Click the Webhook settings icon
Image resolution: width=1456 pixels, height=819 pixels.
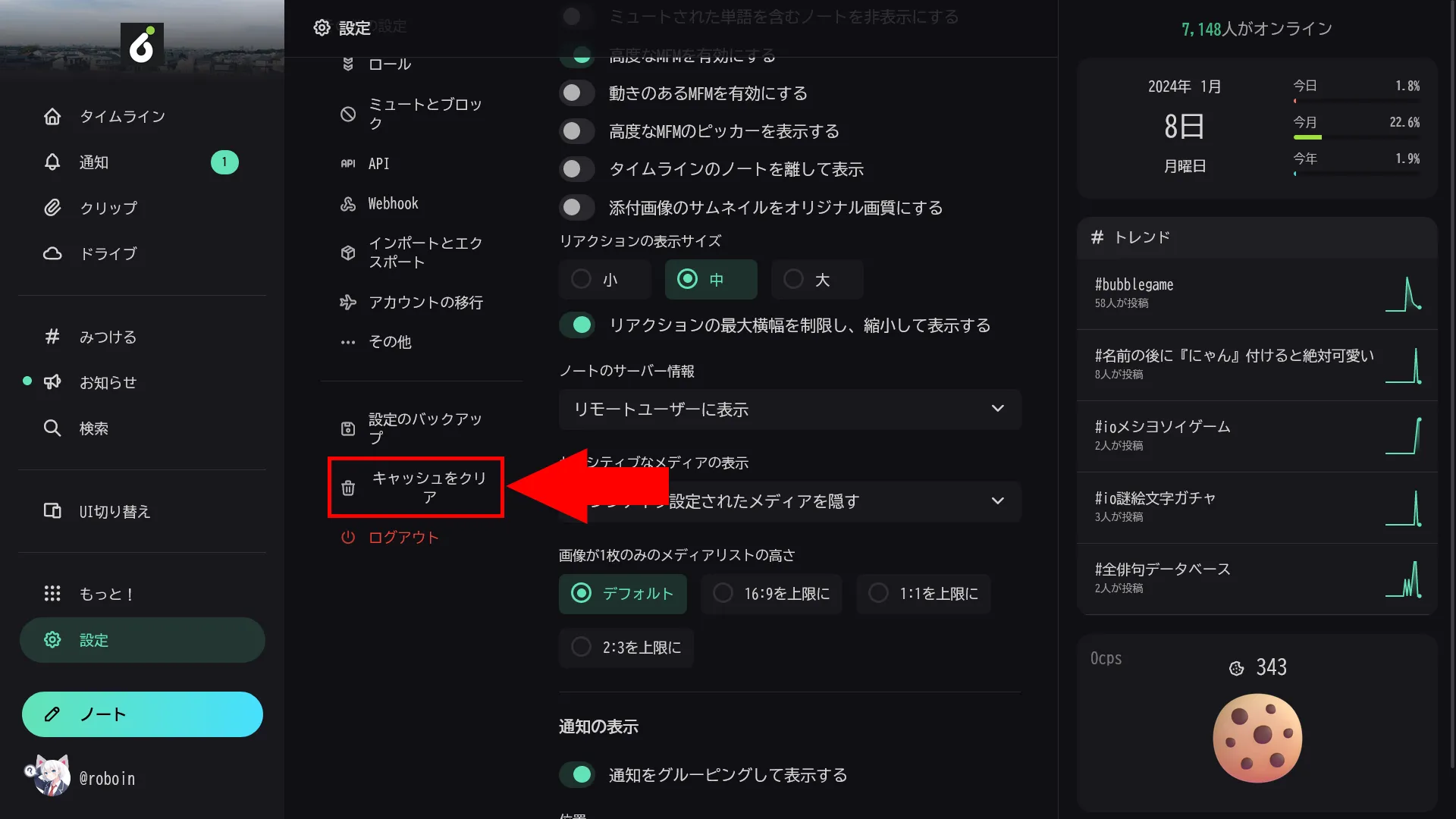coord(347,204)
